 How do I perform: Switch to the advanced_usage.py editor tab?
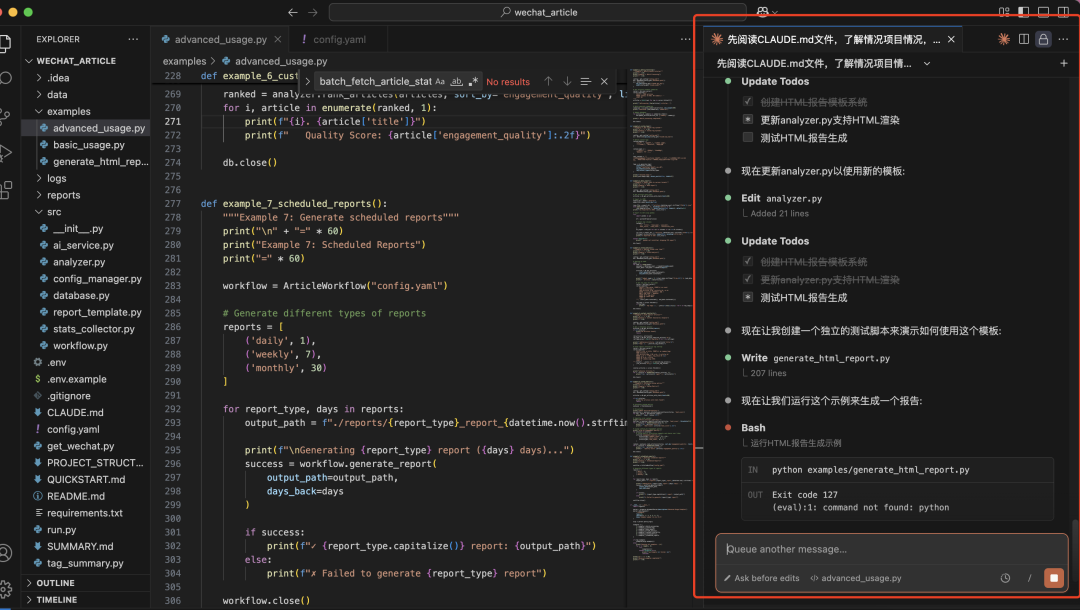(x=221, y=39)
